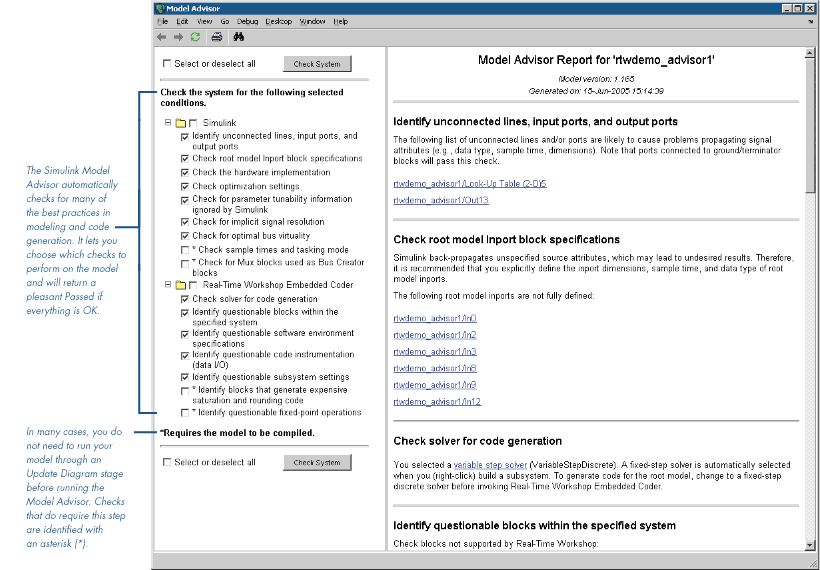Follow the variable-step solver link
The image size is (820, 570).
[x=490, y=465]
